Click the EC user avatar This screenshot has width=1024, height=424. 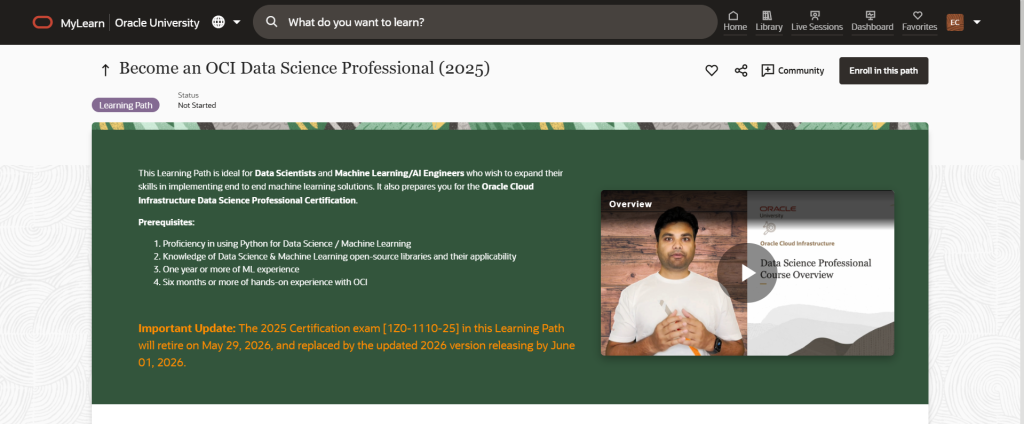tap(955, 22)
